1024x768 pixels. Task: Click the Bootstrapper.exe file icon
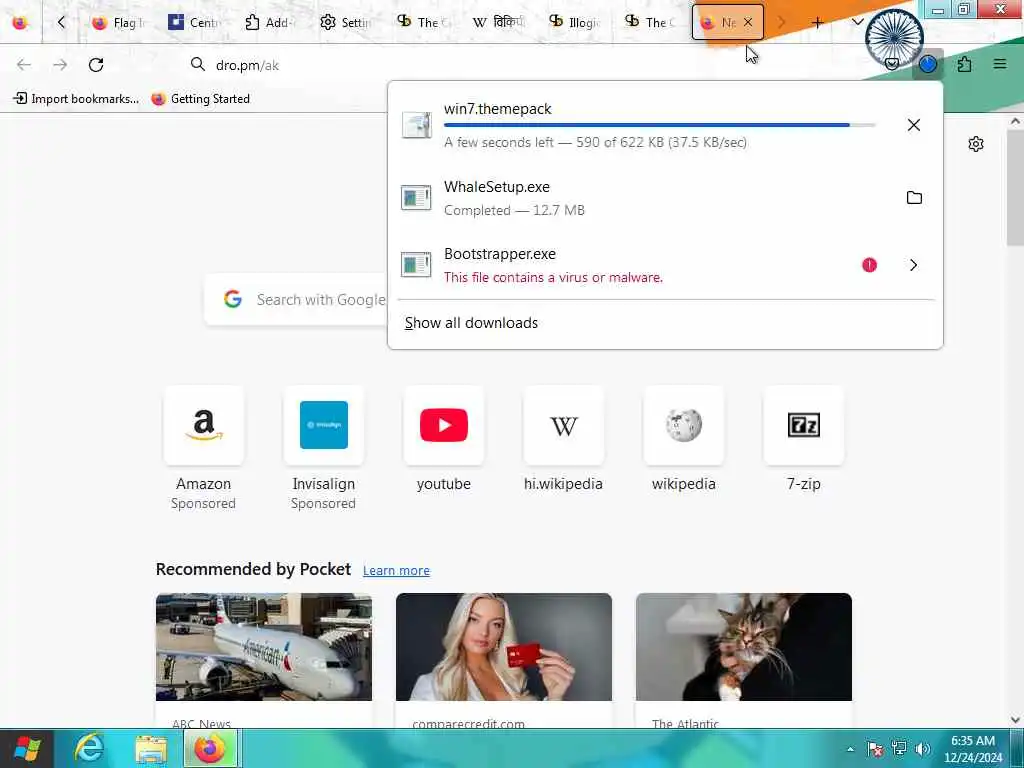pos(416,264)
